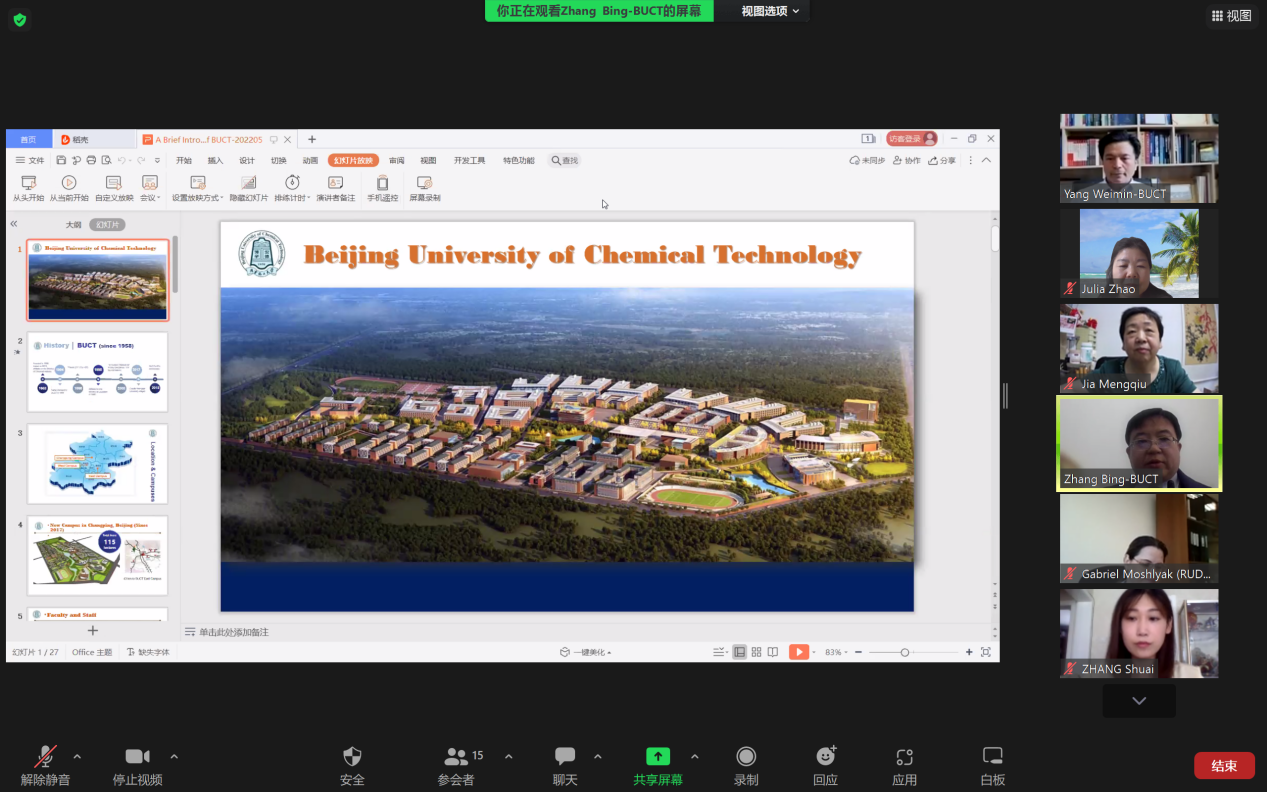Click the print icon in quick toolbar
Viewport: 1267px width, 792px height.
pyautogui.click(x=91, y=160)
